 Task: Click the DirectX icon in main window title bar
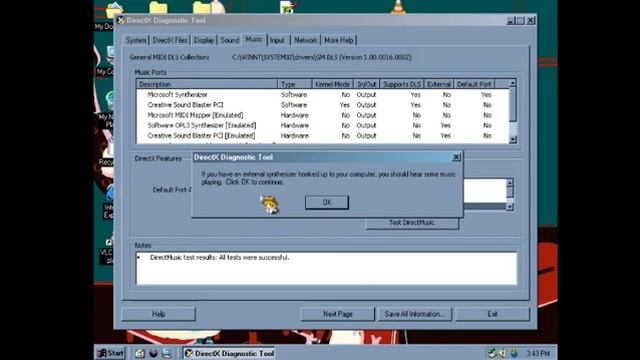pyautogui.click(x=121, y=20)
